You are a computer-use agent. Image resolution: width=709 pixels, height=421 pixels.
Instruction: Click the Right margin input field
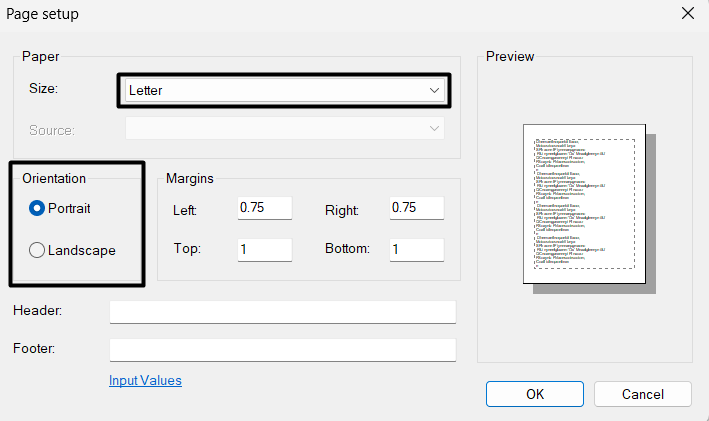coord(417,208)
